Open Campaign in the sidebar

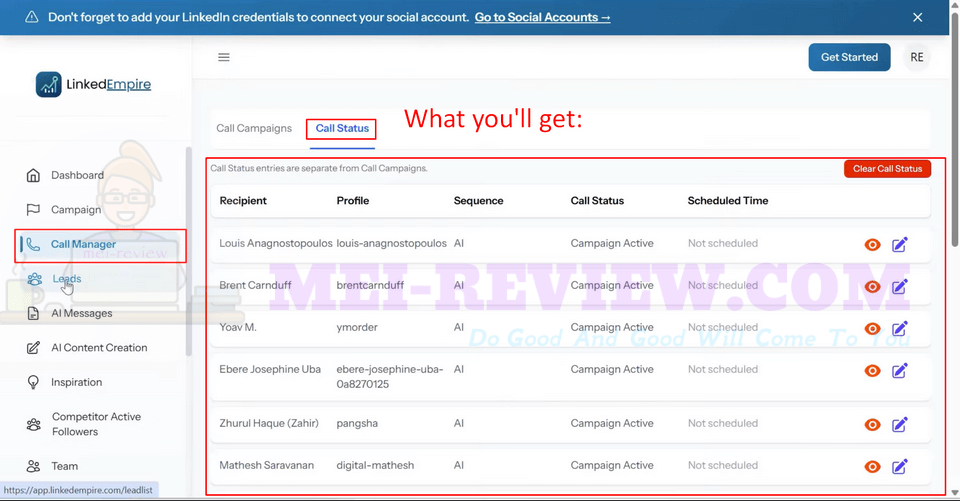pyautogui.click(x=76, y=209)
